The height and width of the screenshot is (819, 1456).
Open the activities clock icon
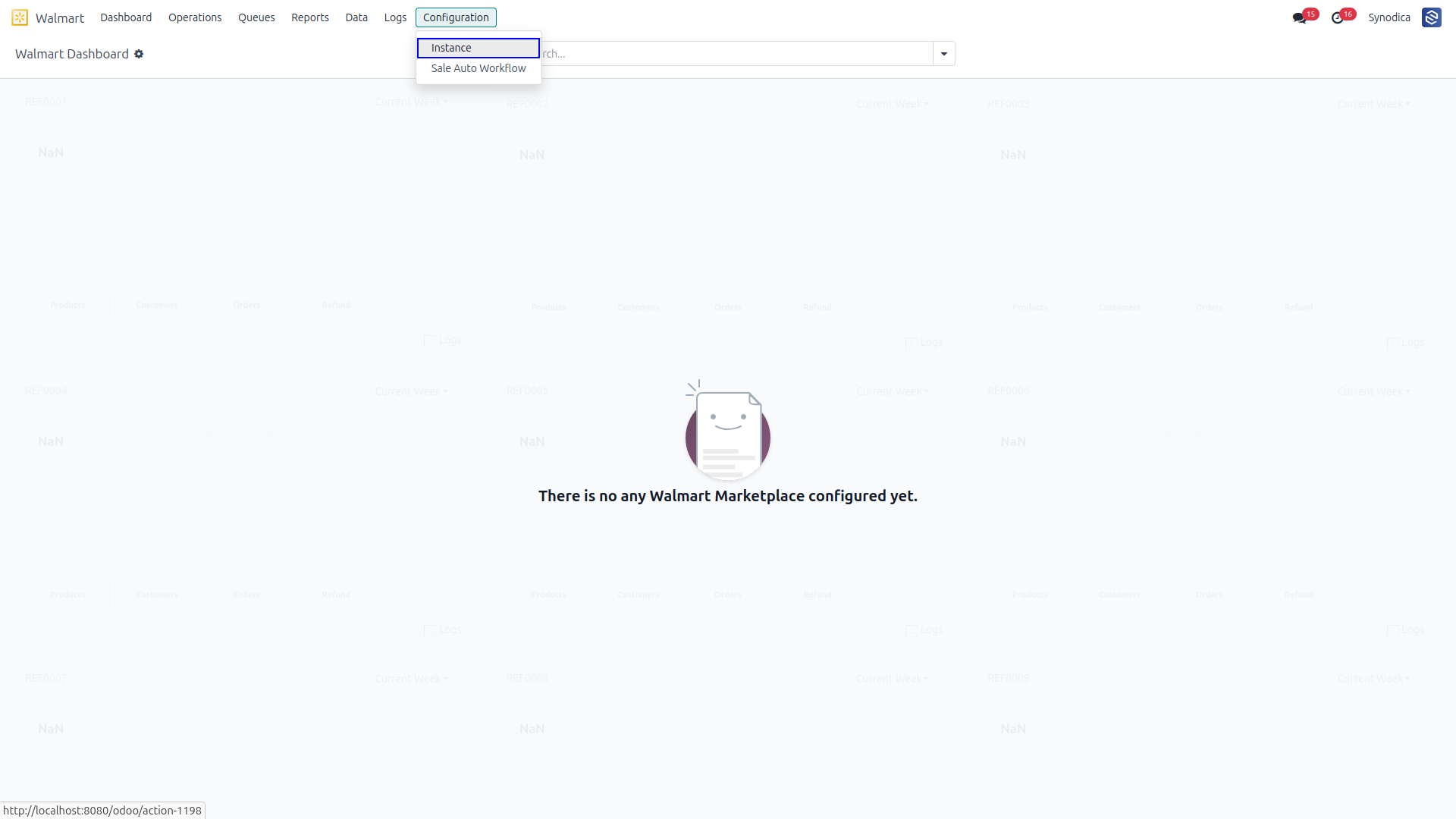pyautogui.click(x=1338, y=17)
